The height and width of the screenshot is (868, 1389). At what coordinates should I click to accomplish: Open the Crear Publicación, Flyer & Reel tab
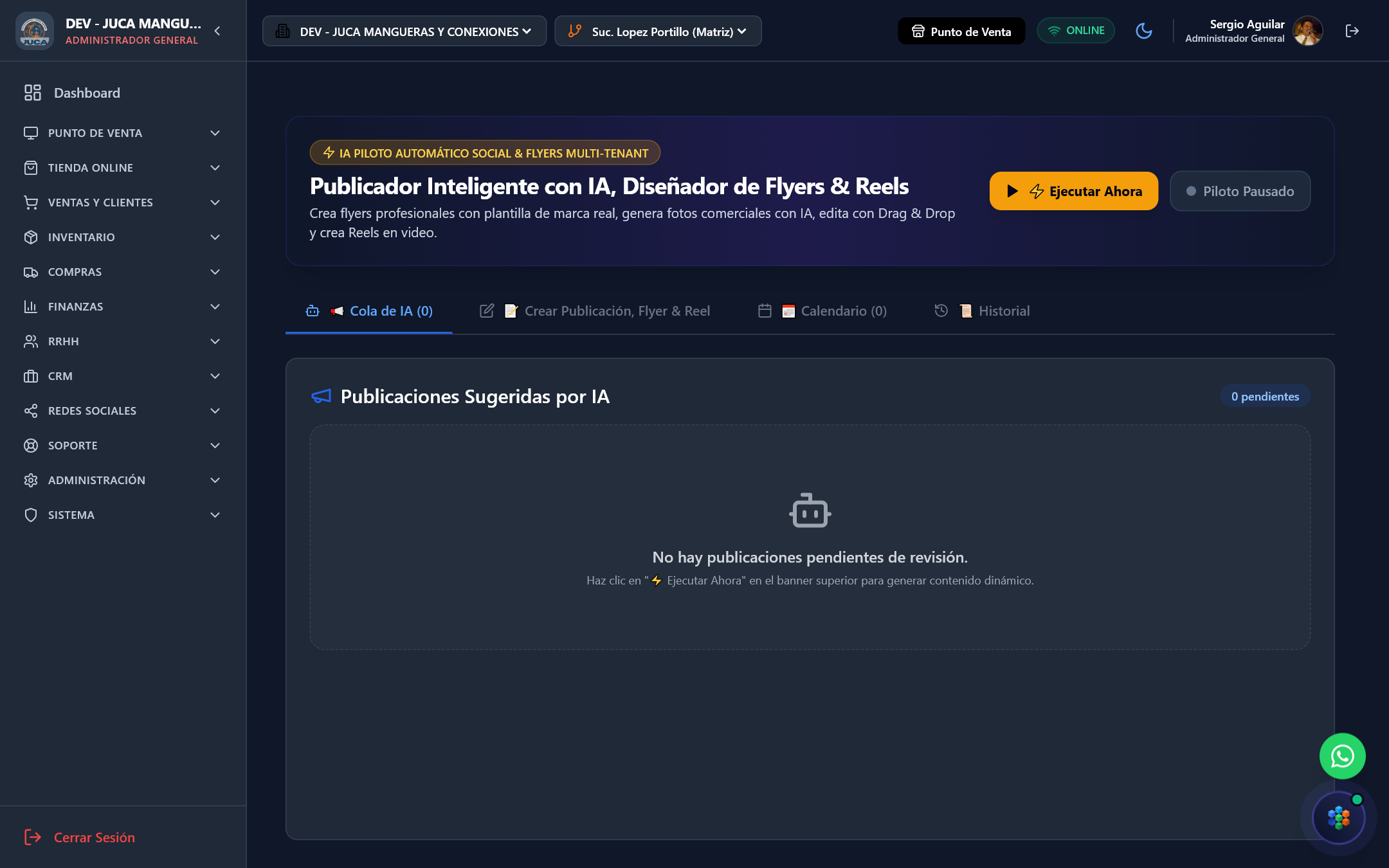[595, 311]
